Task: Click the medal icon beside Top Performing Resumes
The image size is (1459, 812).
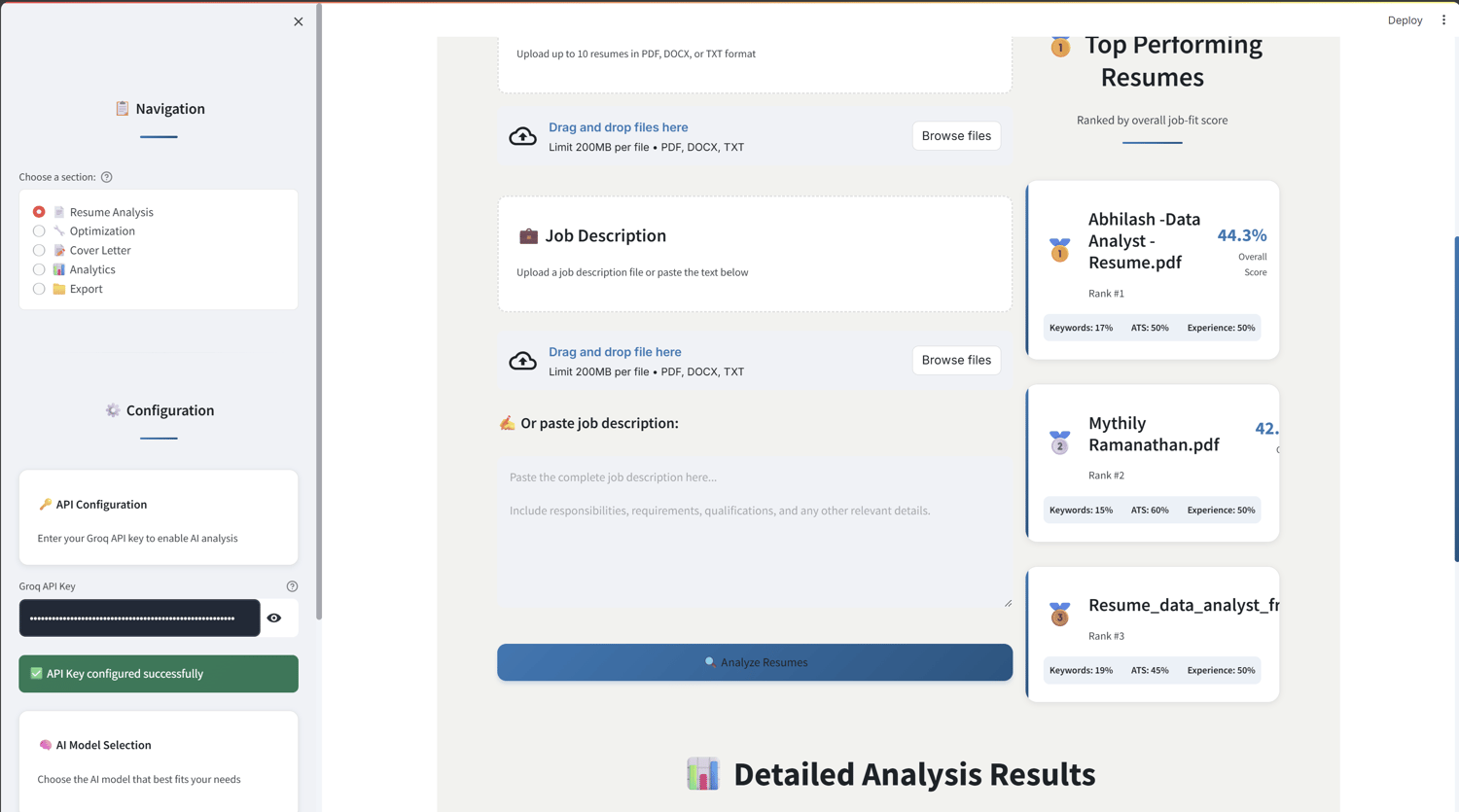Action: pos(1060,46)
